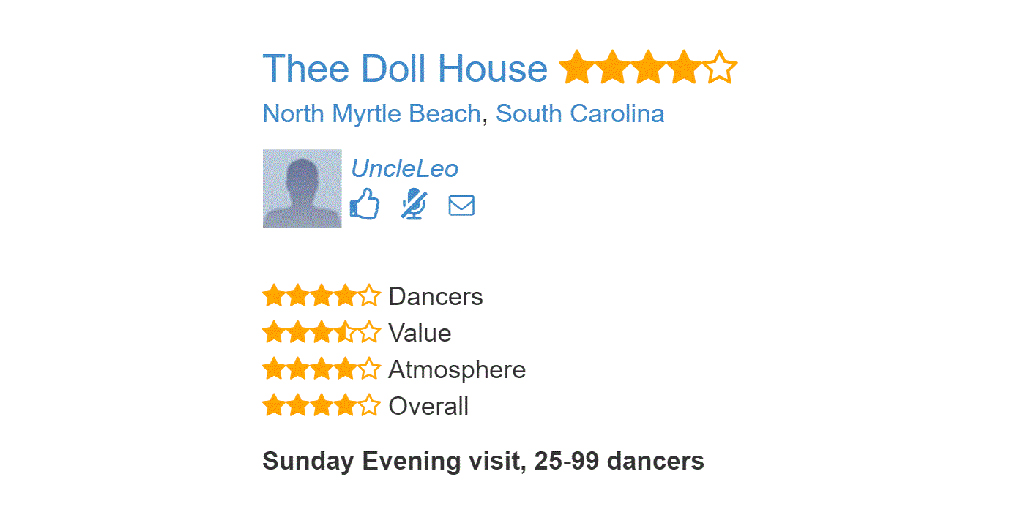Click the muted microphone icon under UncleLeo
Screen dimensions: 1024x512
pos(413,204)
